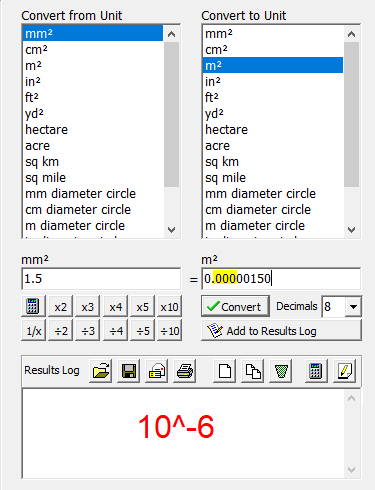The height and width of the screenshot is (490, 375).
Task: Select in² in Convert from list
Action: click(93, 81)
